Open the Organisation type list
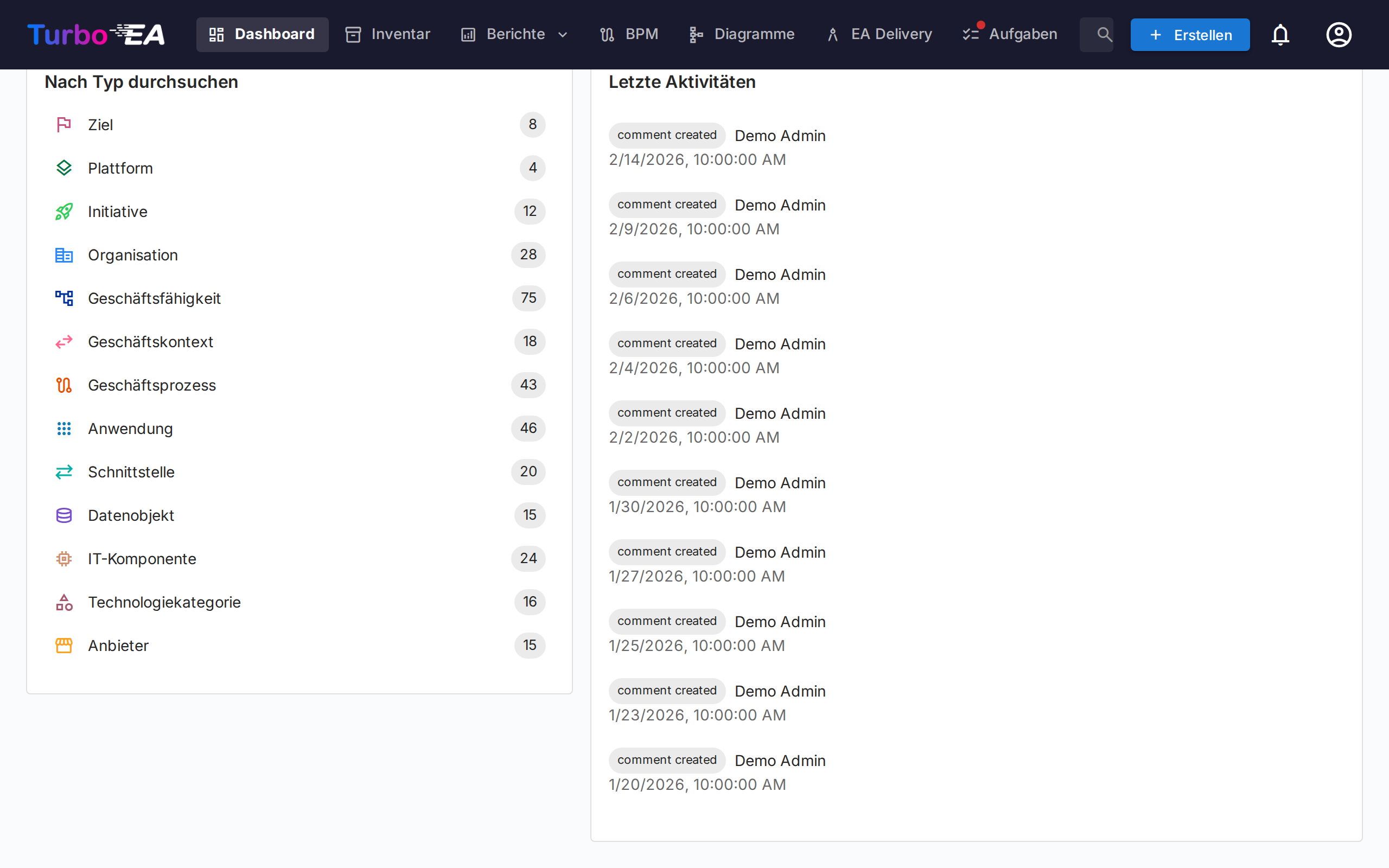 (132, 255)
